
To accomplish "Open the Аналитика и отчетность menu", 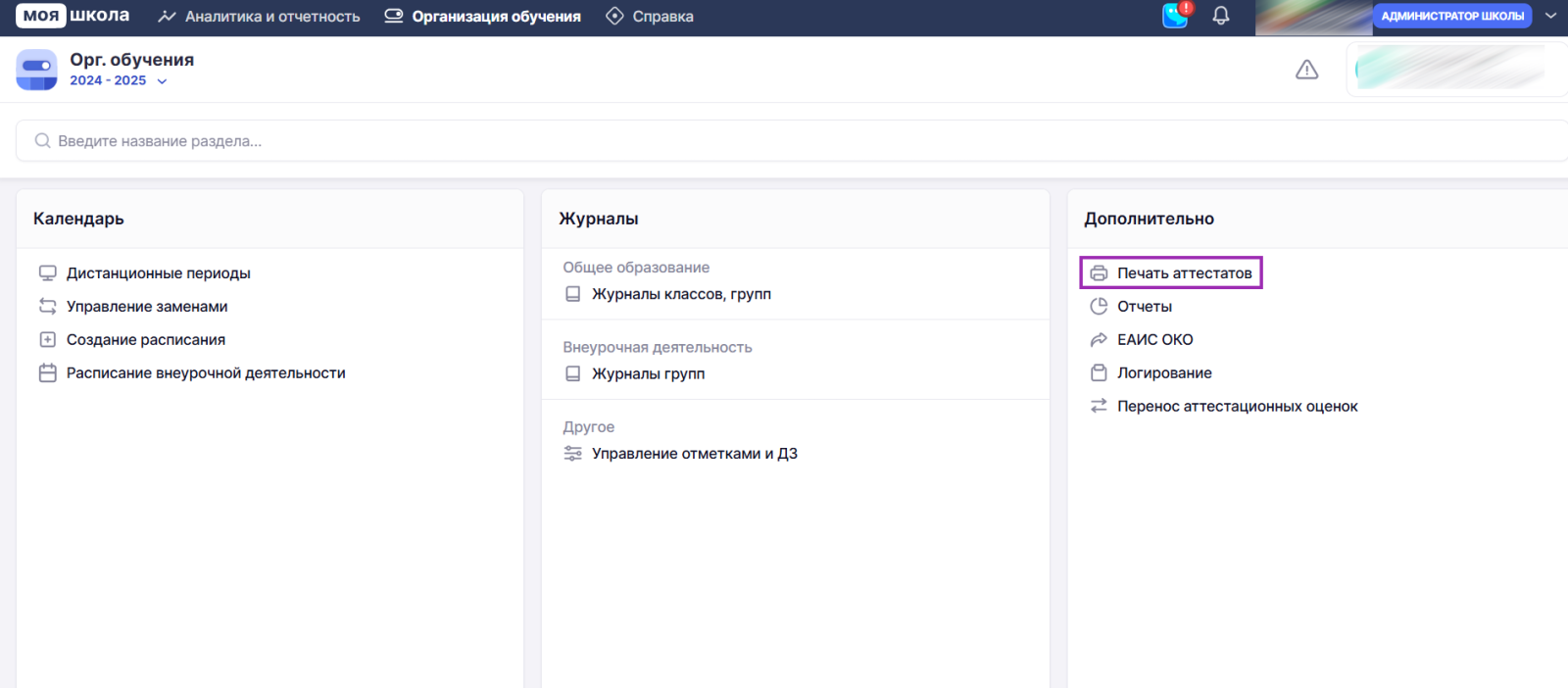I will pyautogui.click(x=260, y=17).
